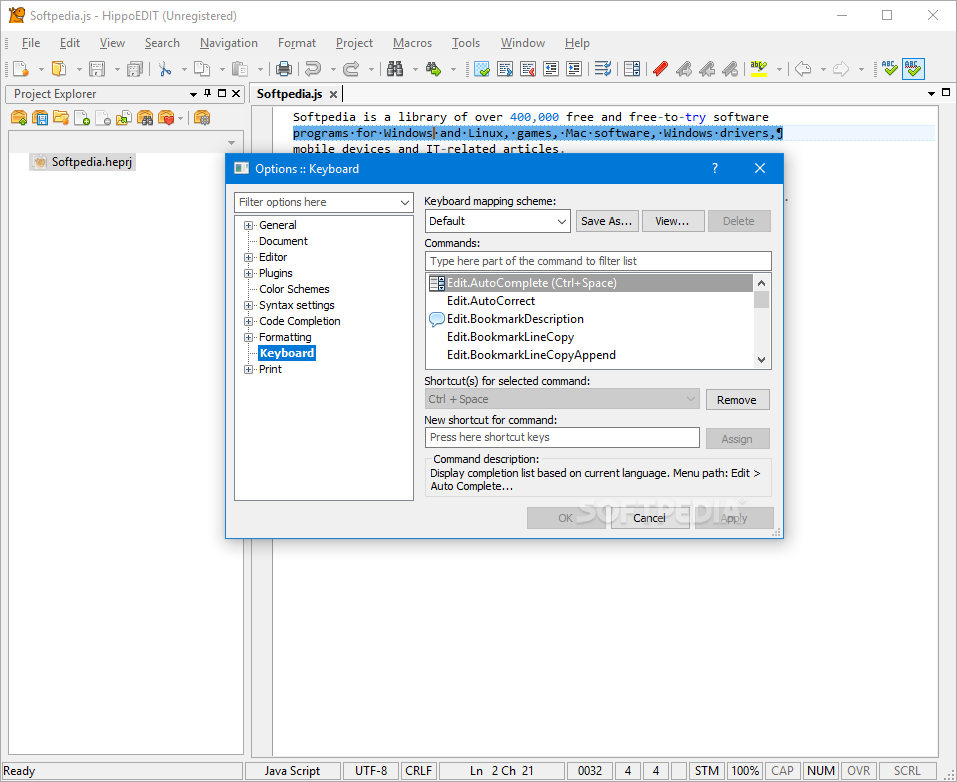Open the Format menu
Screen dimensions: 957x782
(x=297, y=43)
